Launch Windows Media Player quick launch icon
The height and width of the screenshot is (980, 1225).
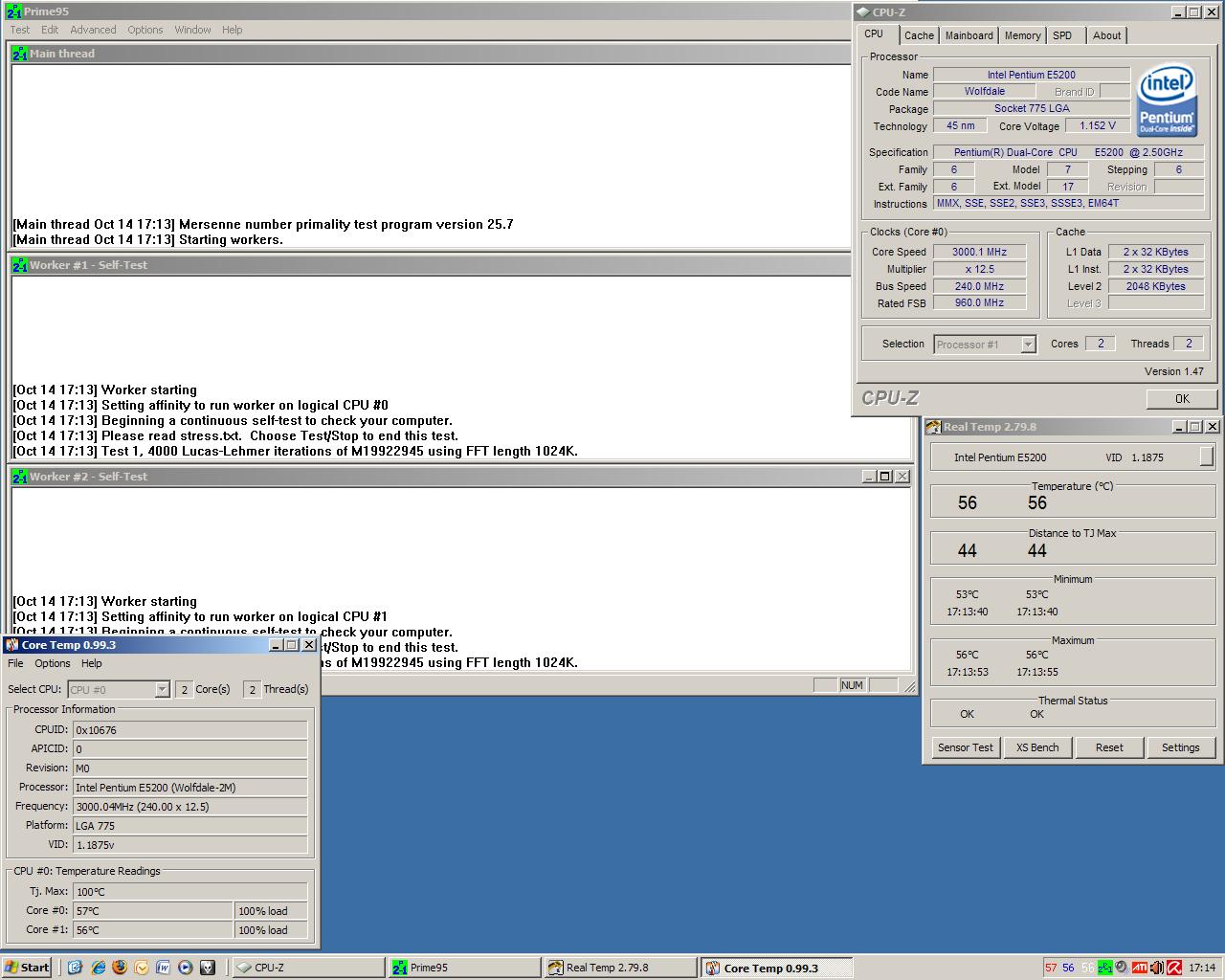186,968
